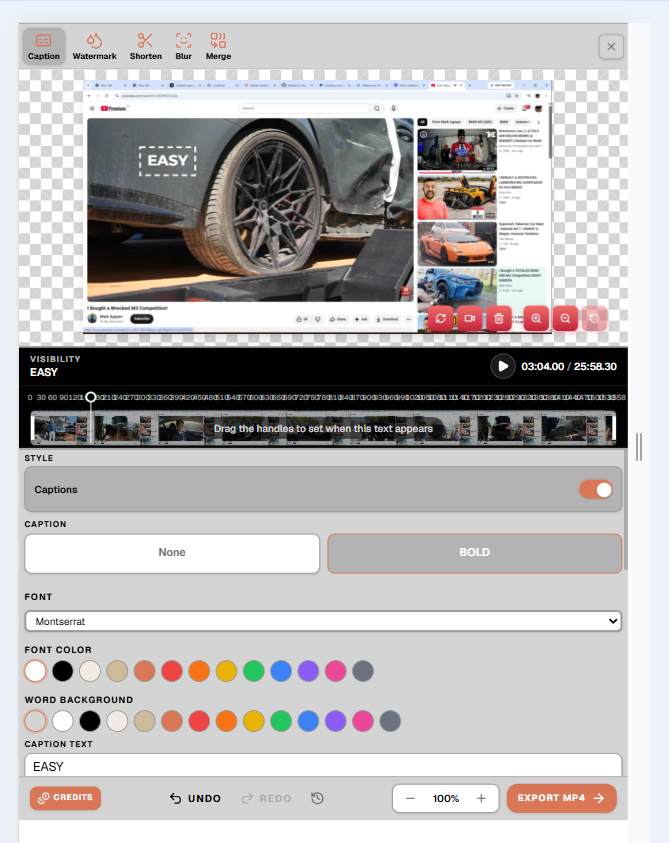
Task: Close the editor with the X button
Action: coord(611,47)
